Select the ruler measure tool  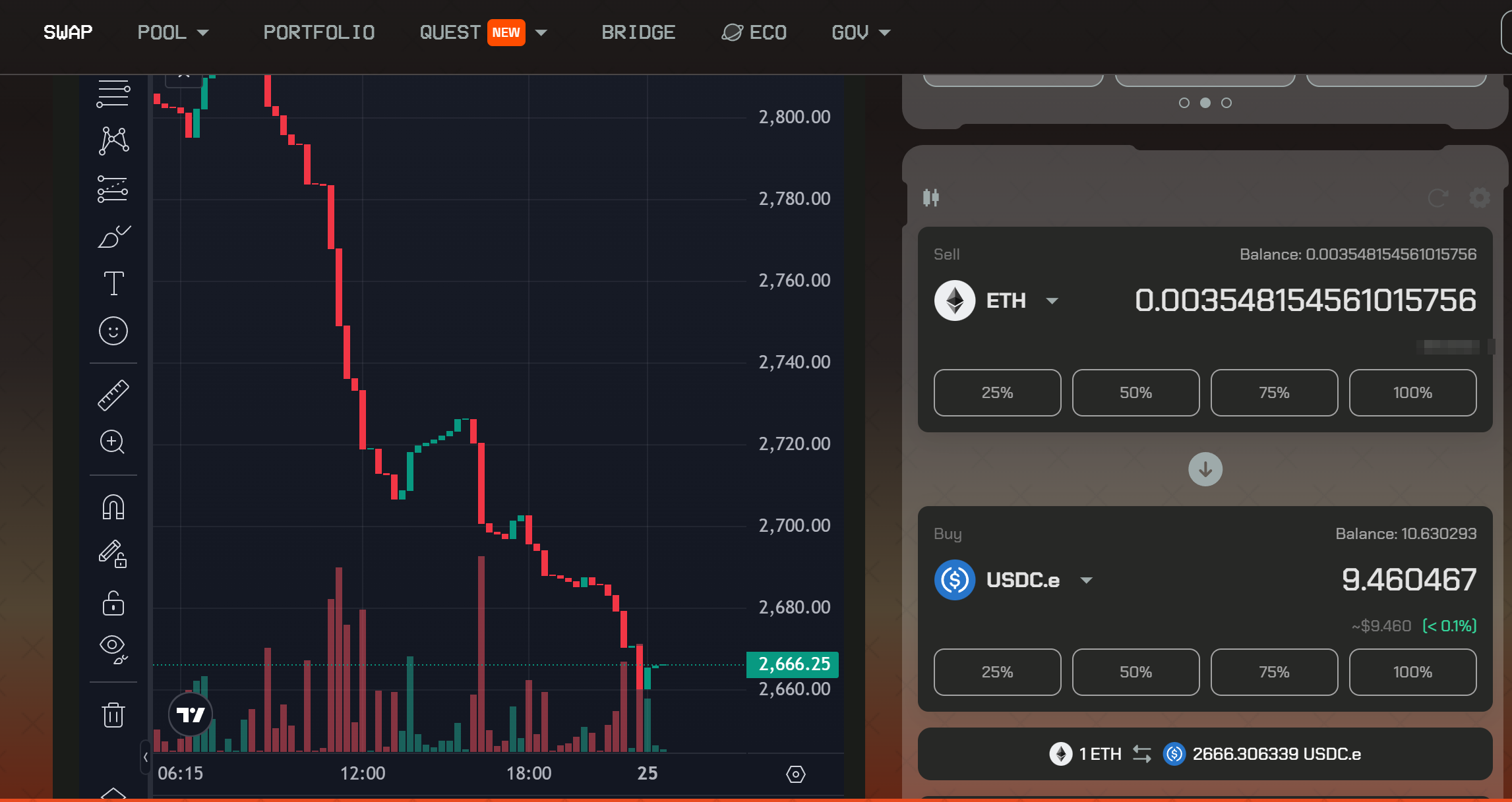click(113, 395)
